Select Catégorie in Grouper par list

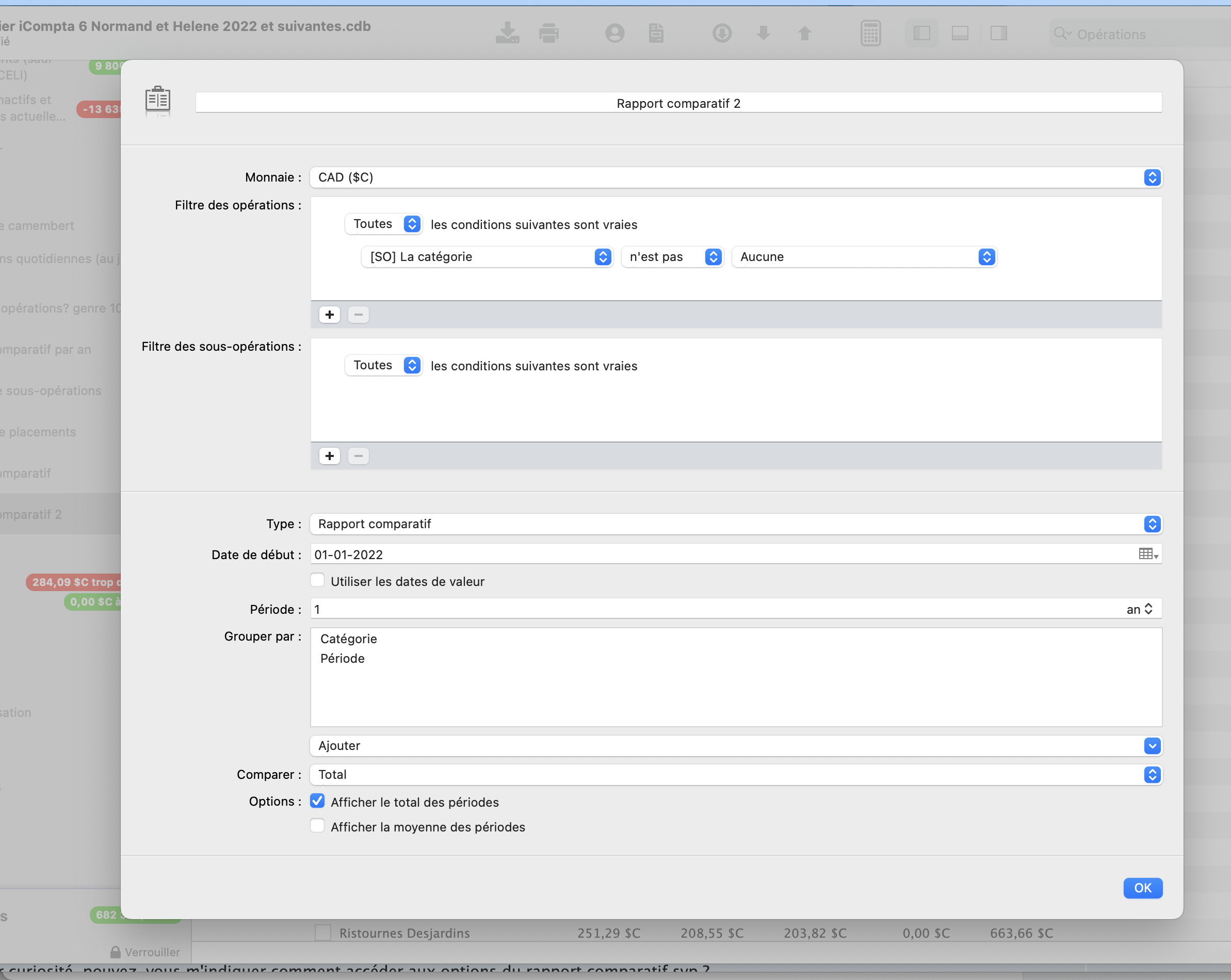click(x=348, y=639)
